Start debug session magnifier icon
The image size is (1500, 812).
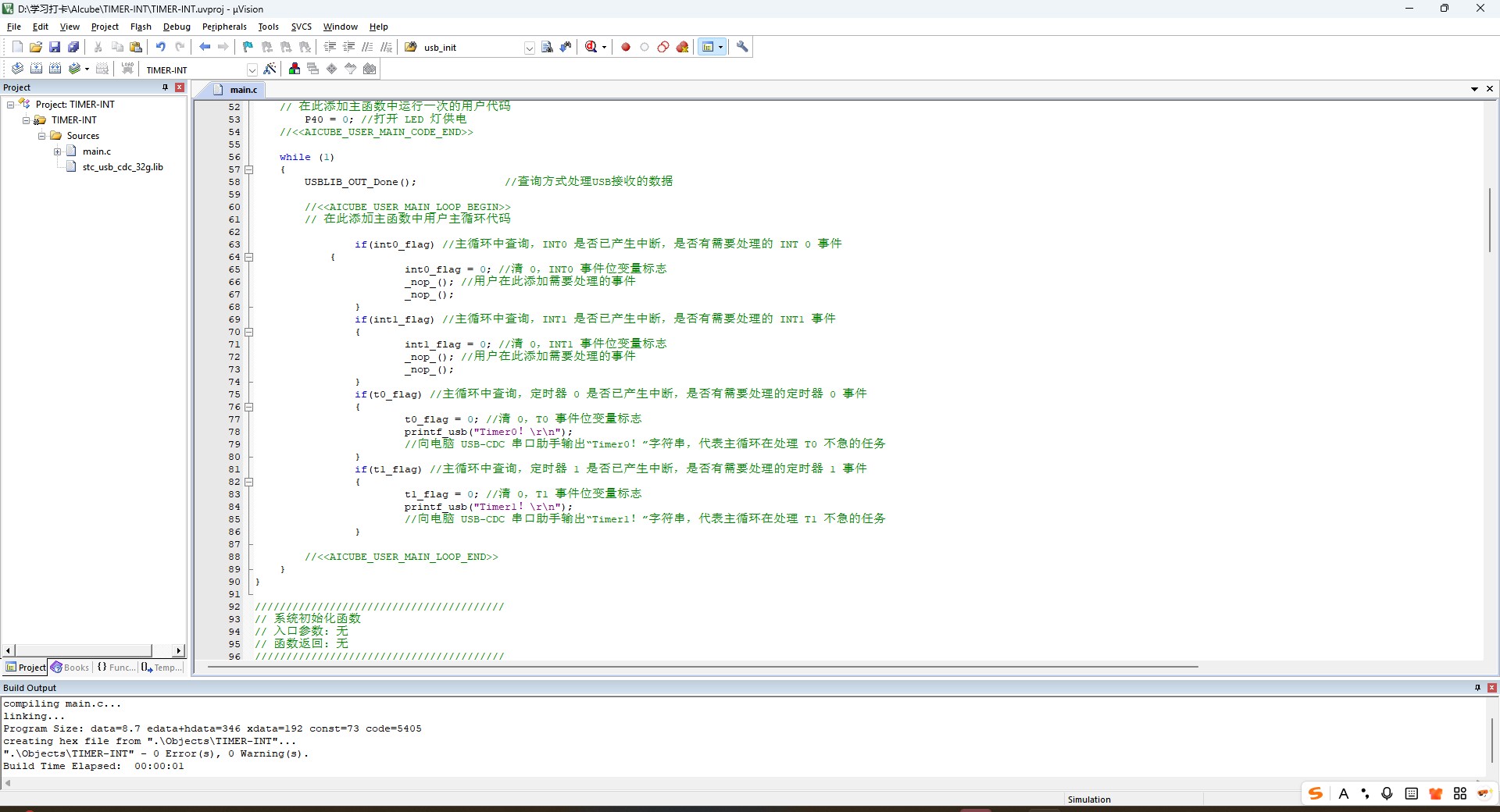[591, 47]
